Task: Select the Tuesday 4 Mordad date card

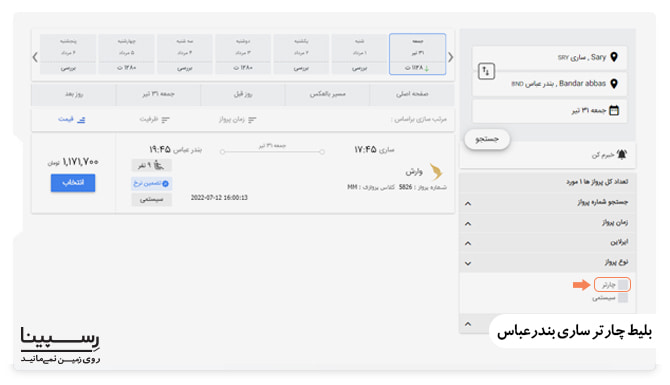Action: click(185, 54)
